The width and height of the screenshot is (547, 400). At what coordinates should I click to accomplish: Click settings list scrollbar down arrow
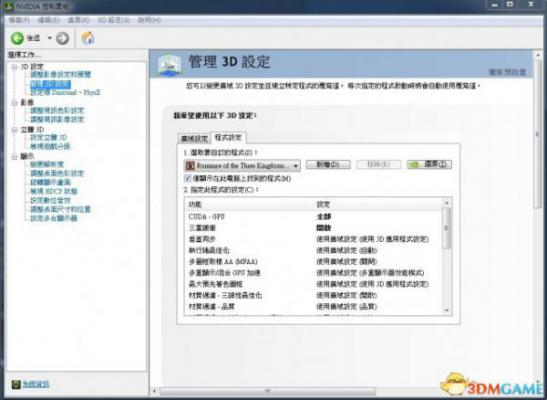point(447,310)
